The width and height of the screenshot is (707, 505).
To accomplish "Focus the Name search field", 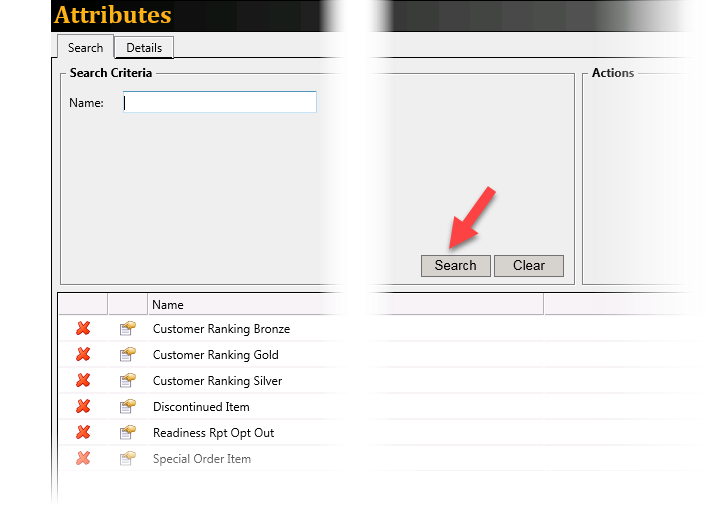I will 219,102.
